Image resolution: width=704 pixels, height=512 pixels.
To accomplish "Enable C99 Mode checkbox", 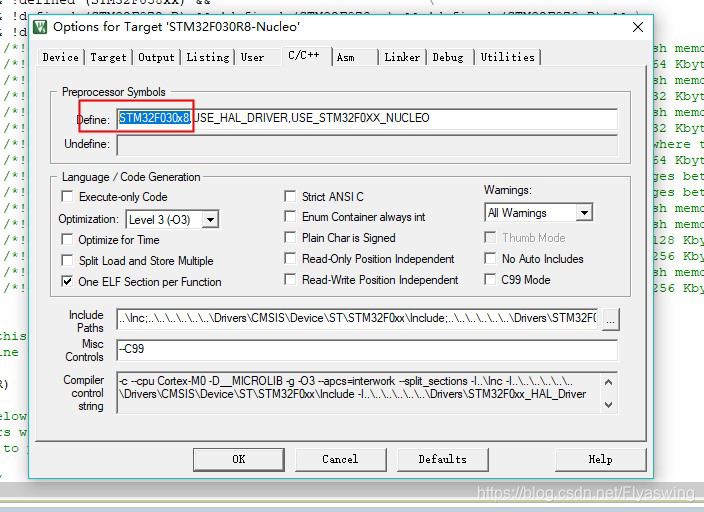I will point(490,279).
